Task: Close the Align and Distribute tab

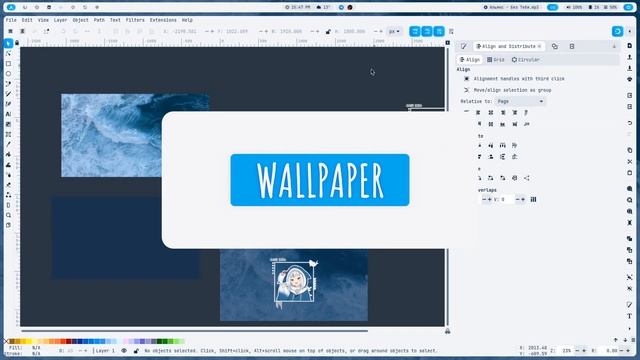Action: [x=539, y=47]
